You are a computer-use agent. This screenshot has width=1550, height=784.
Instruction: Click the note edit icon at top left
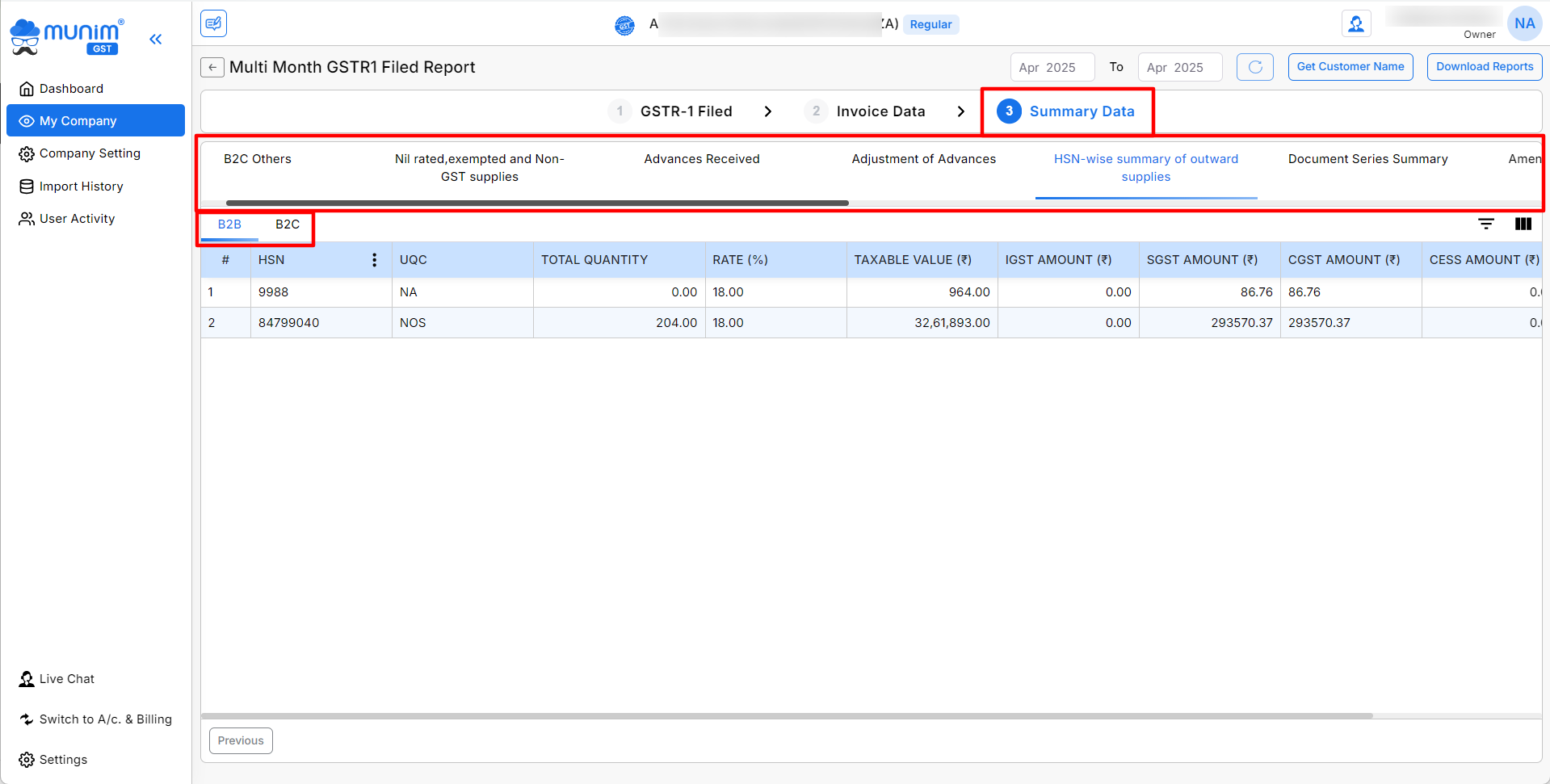[214, 23]
